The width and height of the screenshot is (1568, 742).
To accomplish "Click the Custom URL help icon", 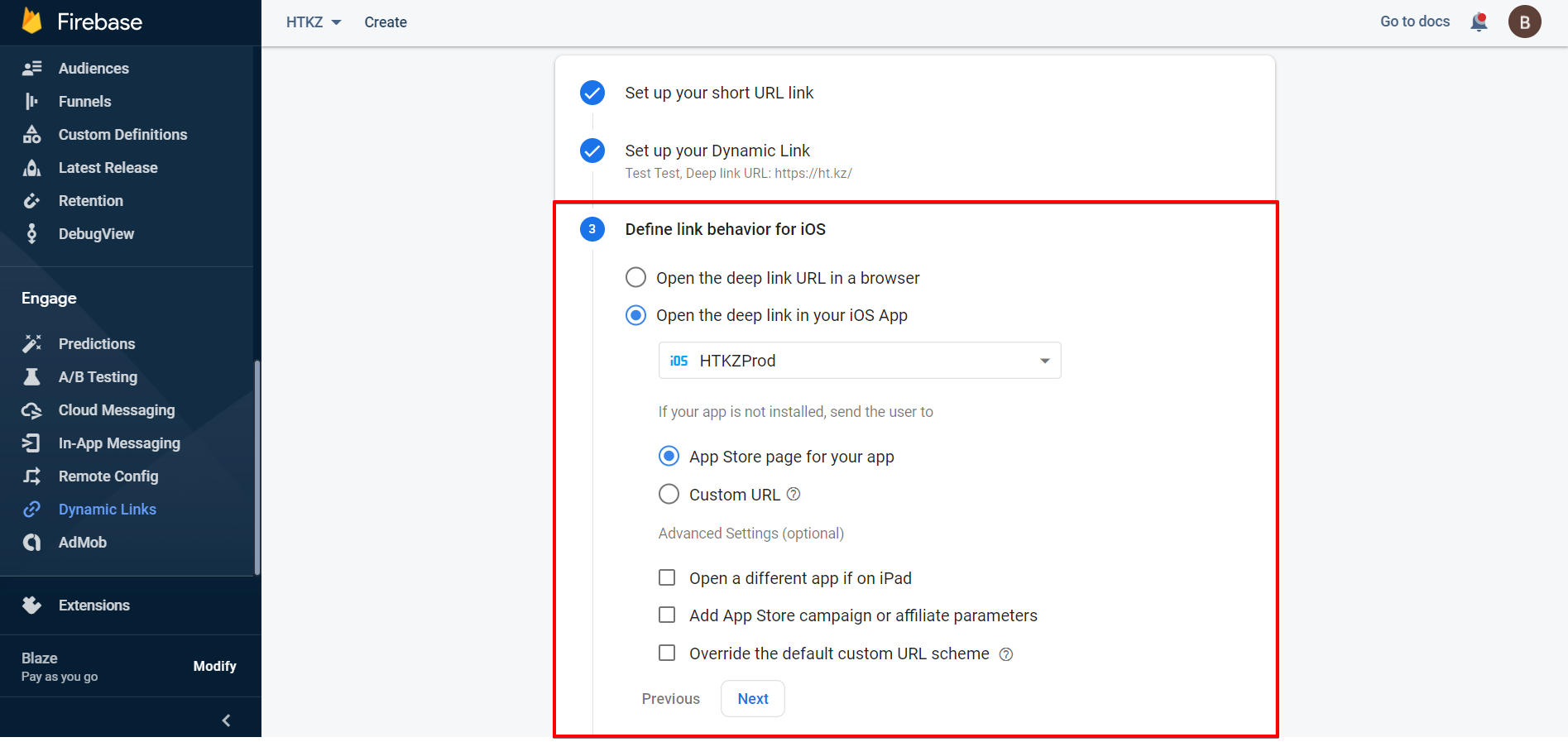I will click(794, 495).
